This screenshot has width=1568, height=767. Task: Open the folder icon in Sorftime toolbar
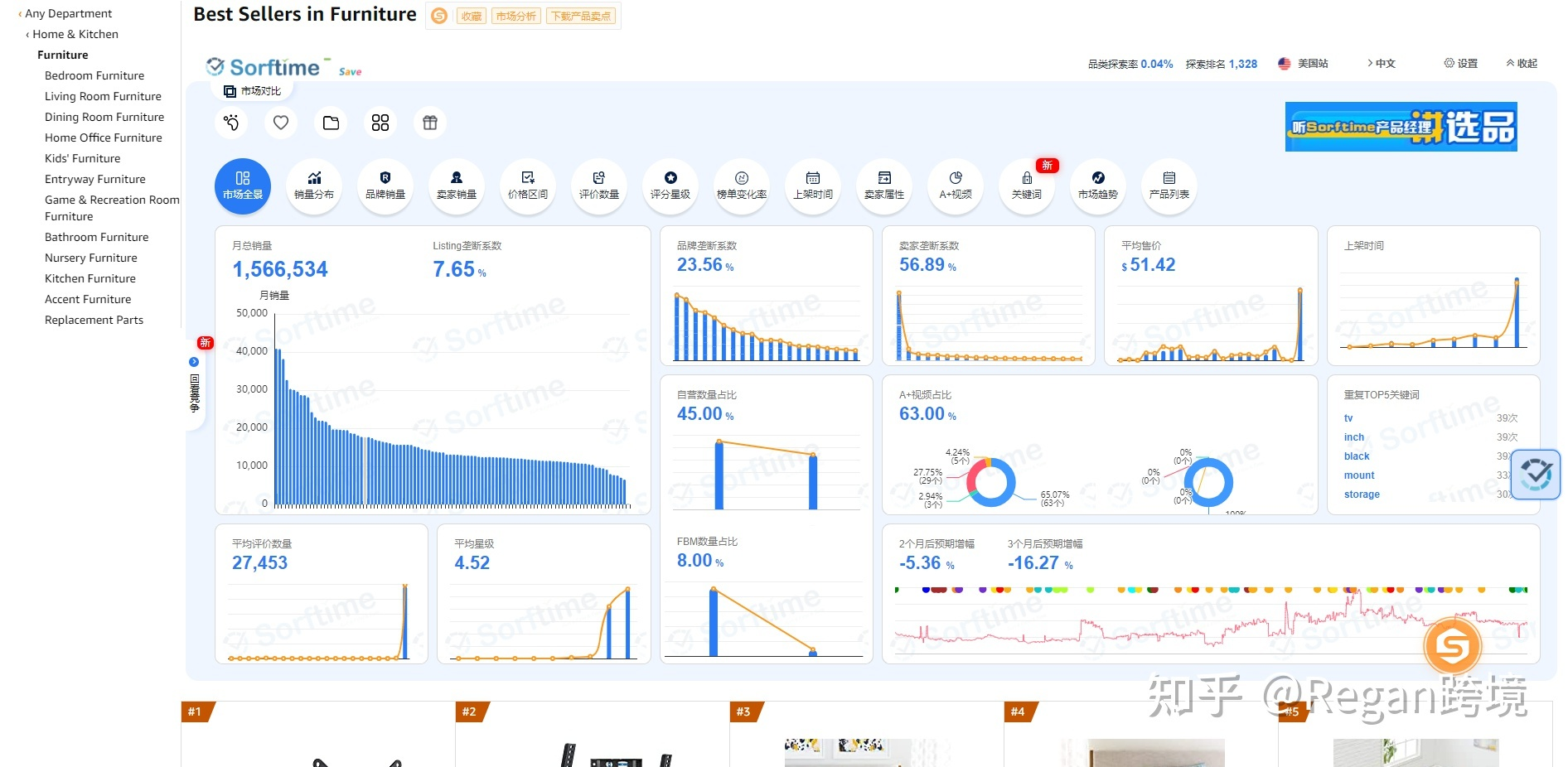[x=331, y=123]
